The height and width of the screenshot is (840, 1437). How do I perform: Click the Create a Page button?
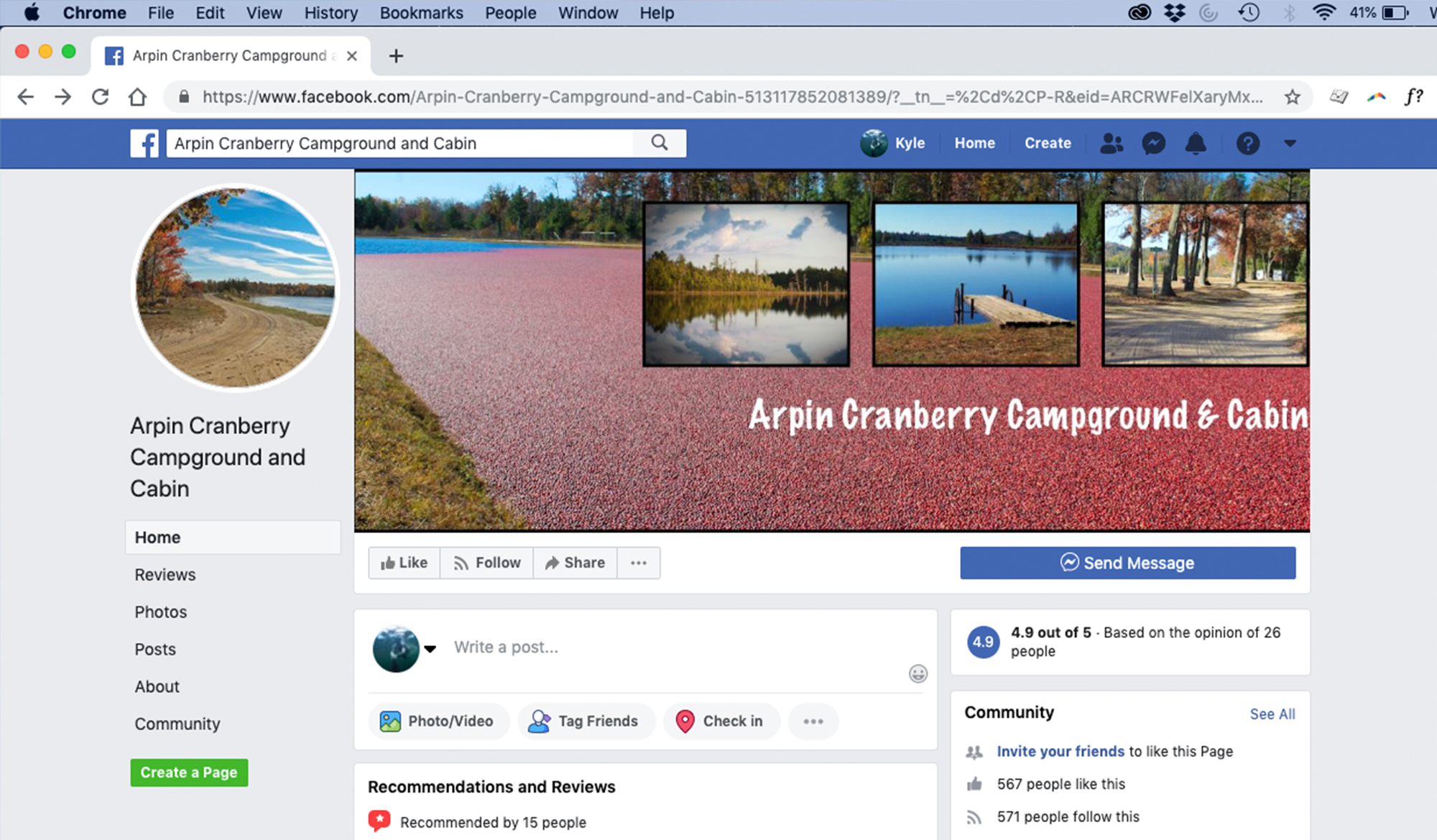189,772
